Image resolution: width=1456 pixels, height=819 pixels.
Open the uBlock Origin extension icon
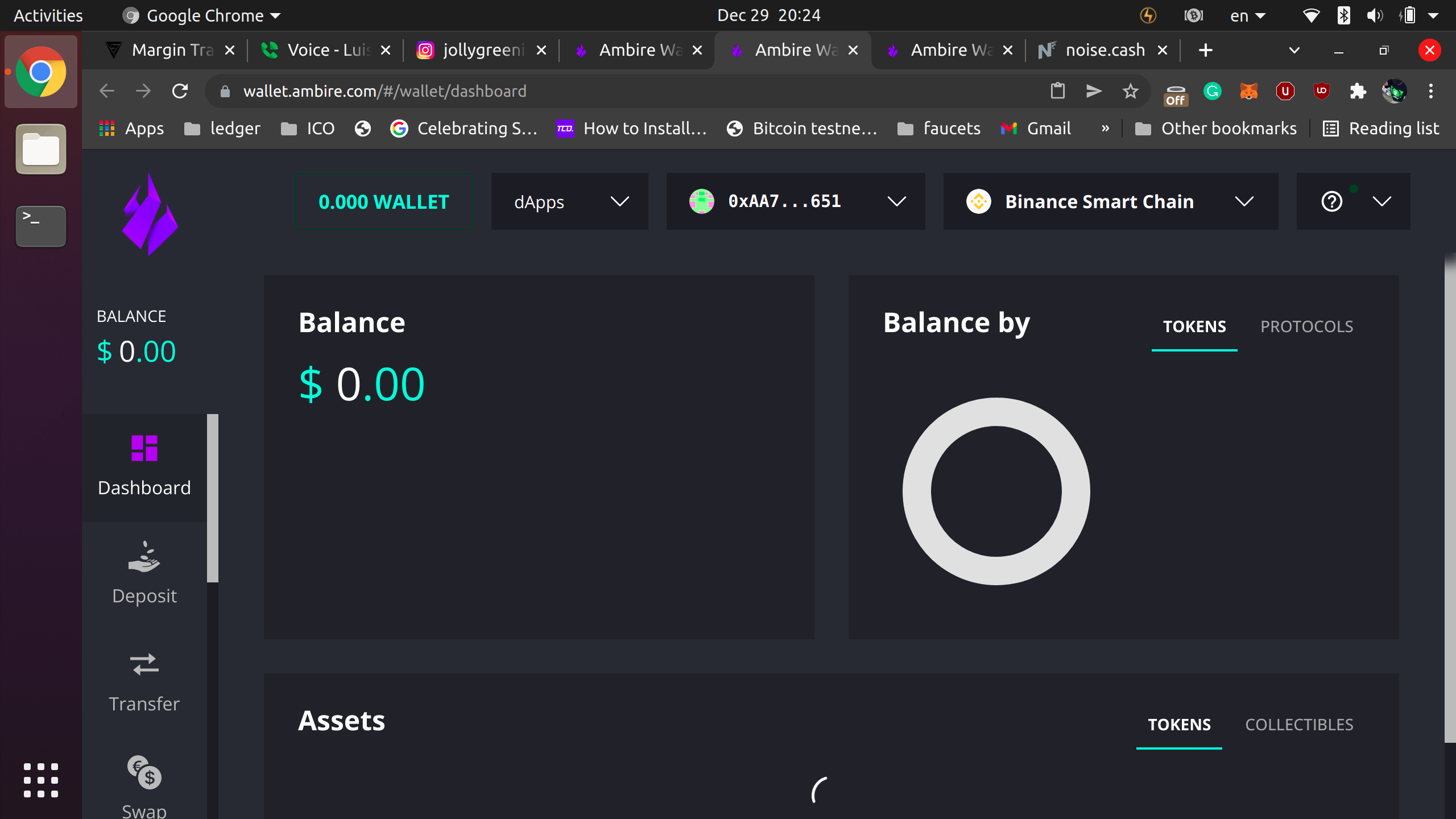pos(1322,91)
